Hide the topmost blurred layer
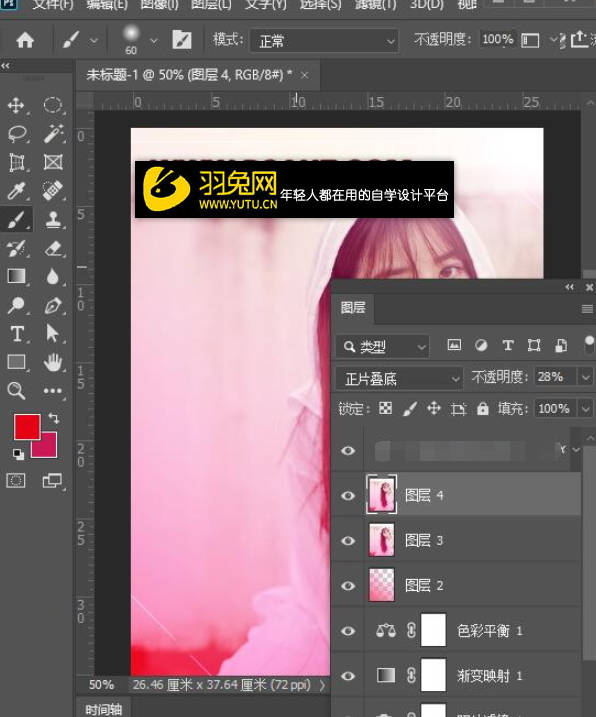Screen dimensions: 596x717 [x=348, y=451]
